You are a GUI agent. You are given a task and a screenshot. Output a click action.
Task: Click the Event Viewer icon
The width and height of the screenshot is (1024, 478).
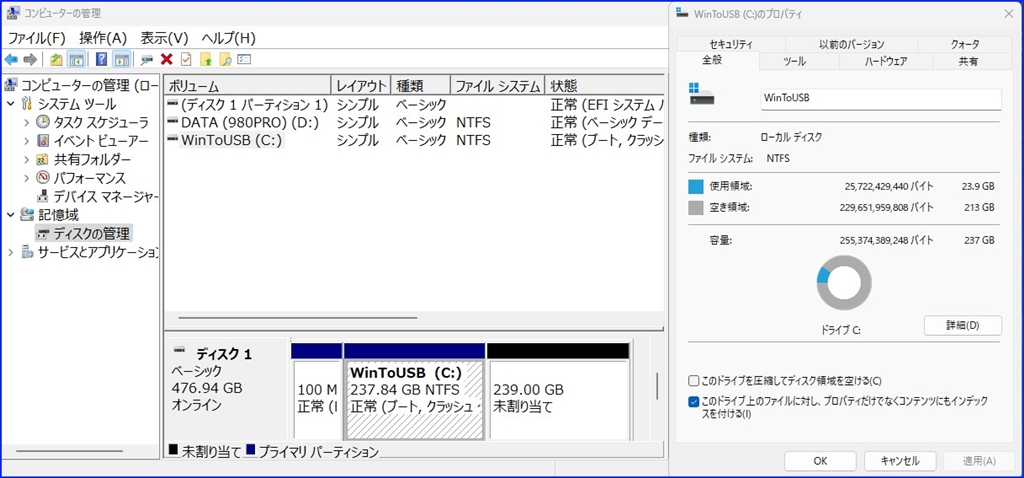coord(43,140)
